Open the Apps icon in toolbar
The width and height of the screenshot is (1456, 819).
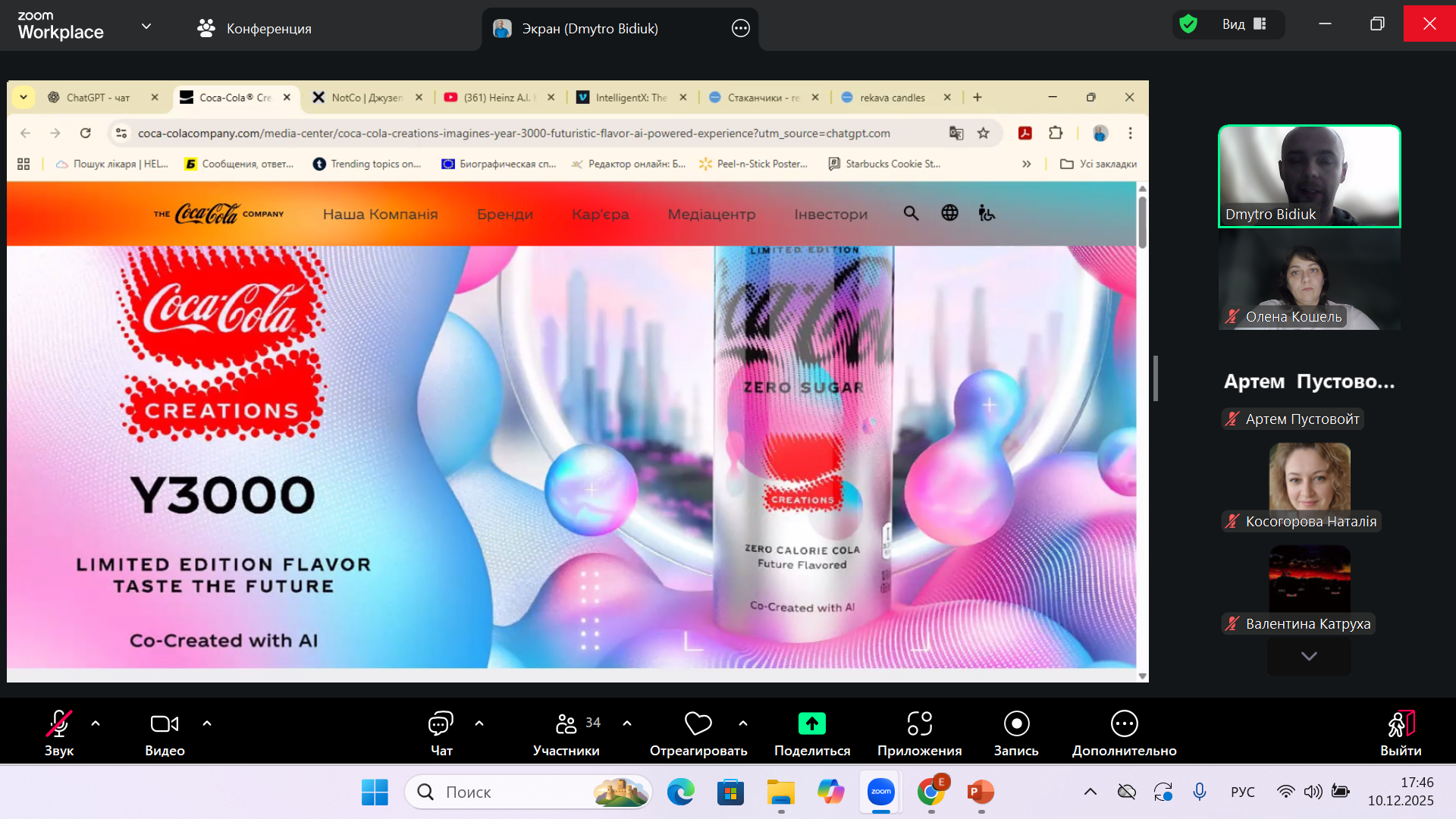tap(919, 724)
